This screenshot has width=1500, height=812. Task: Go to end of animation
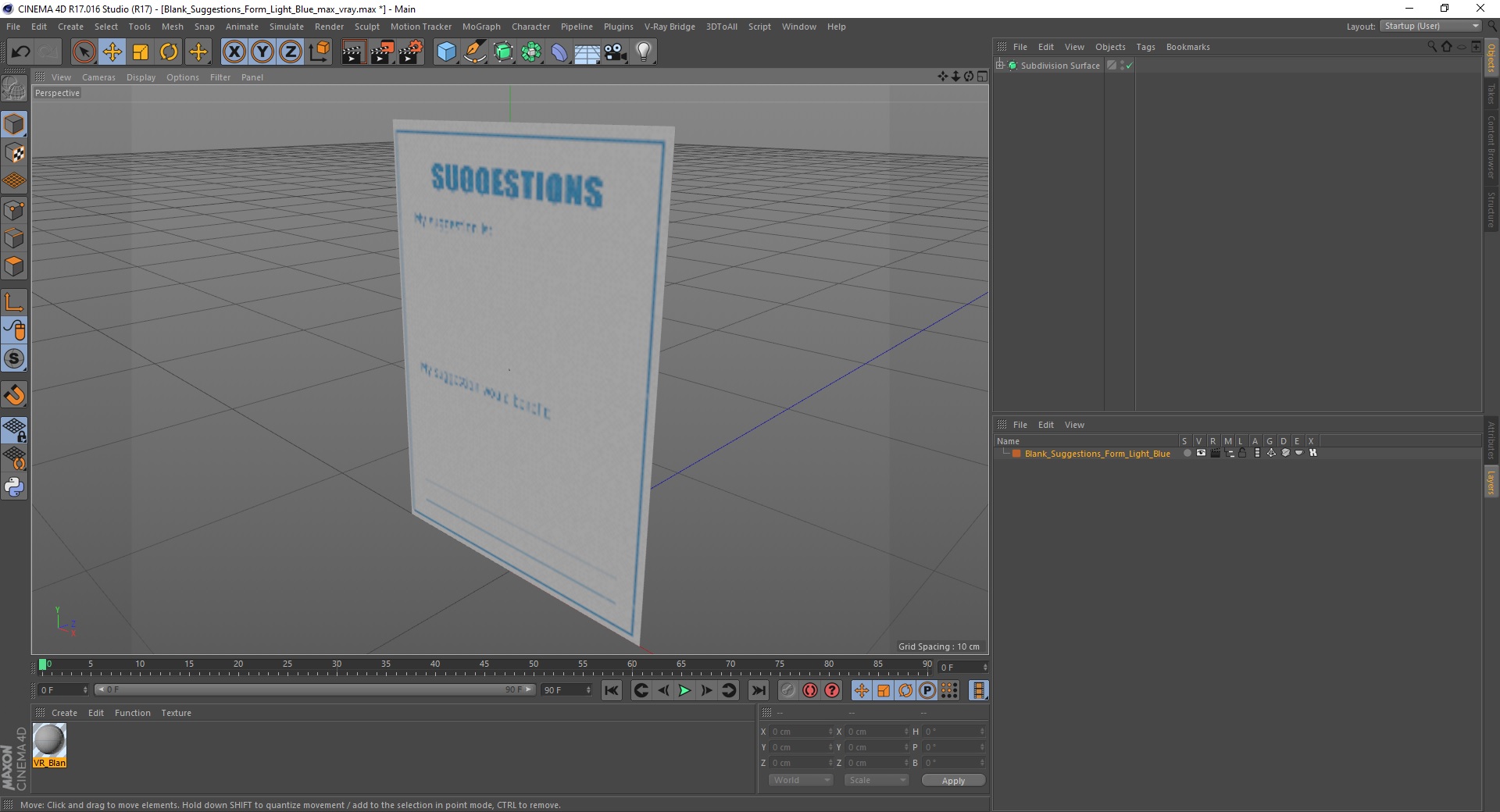coord(758,690)
